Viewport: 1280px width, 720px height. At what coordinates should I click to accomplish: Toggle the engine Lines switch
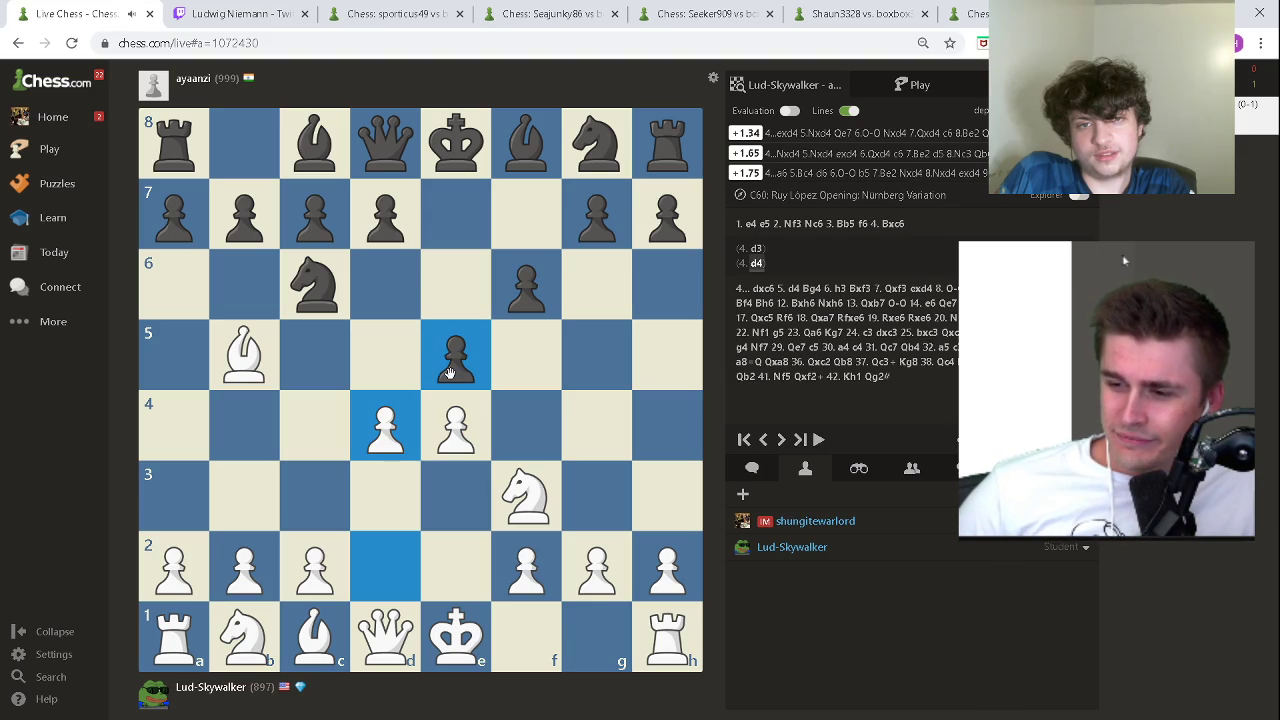pyautogui.click(x=849, y=111)
